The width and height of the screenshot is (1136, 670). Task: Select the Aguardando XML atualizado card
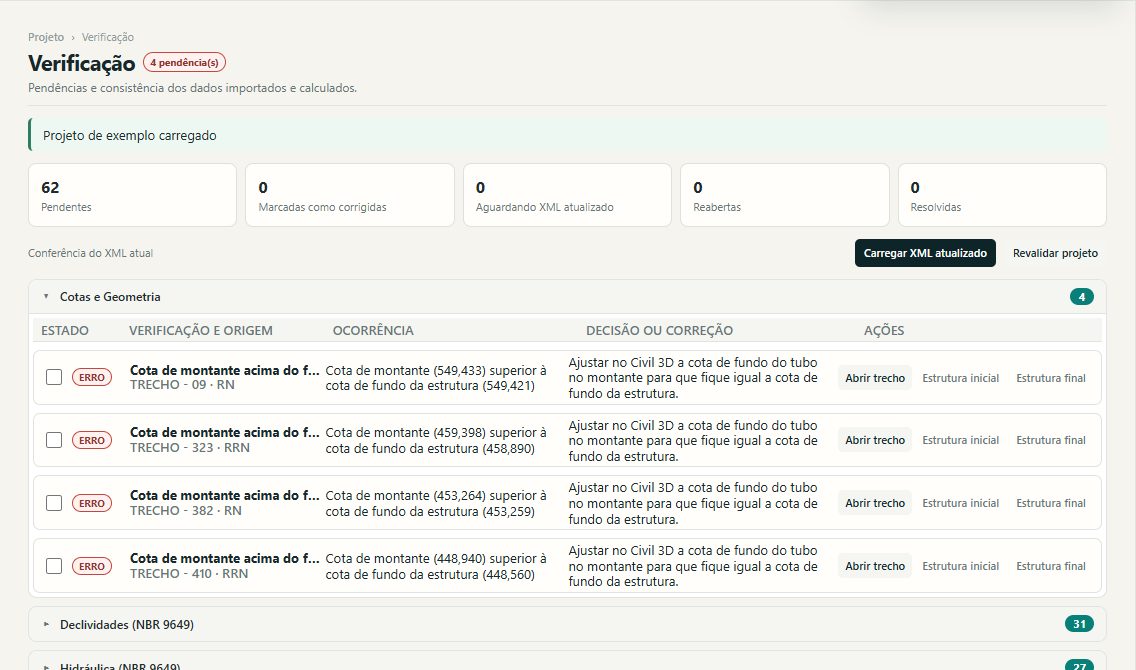567,195
